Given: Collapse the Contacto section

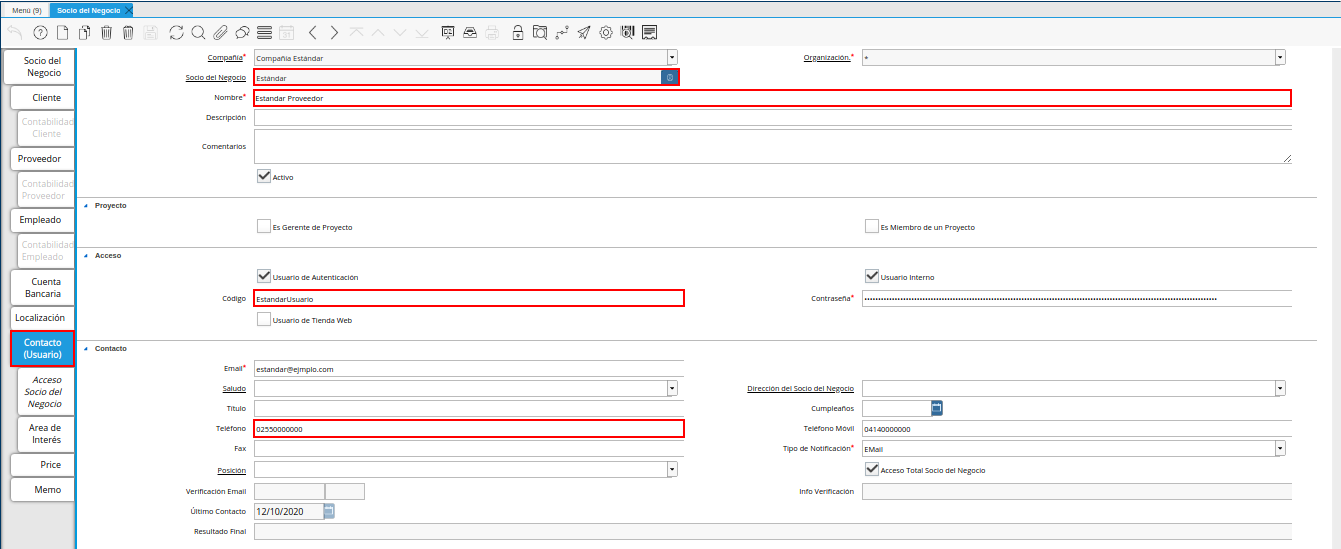Looking at the screenshot, I should (85, 348).
